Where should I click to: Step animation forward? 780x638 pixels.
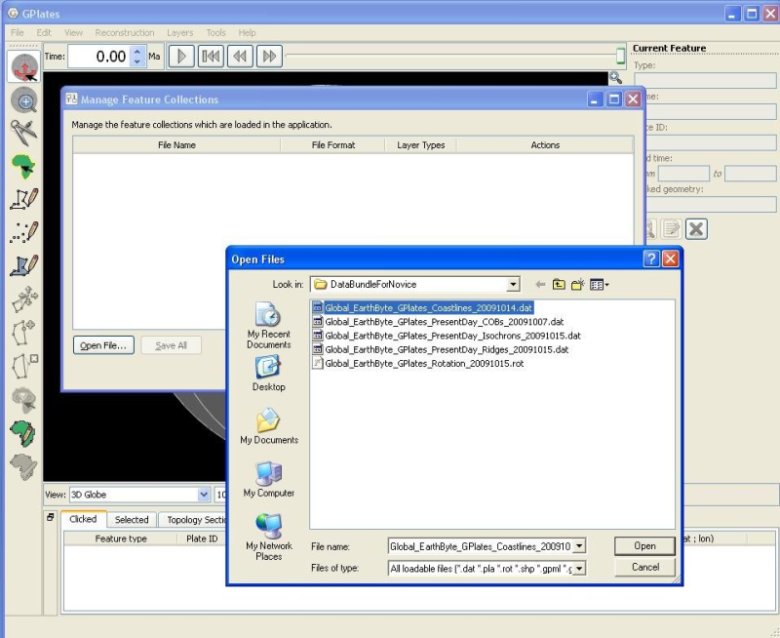pyautogui.click(x=269, y=56)
